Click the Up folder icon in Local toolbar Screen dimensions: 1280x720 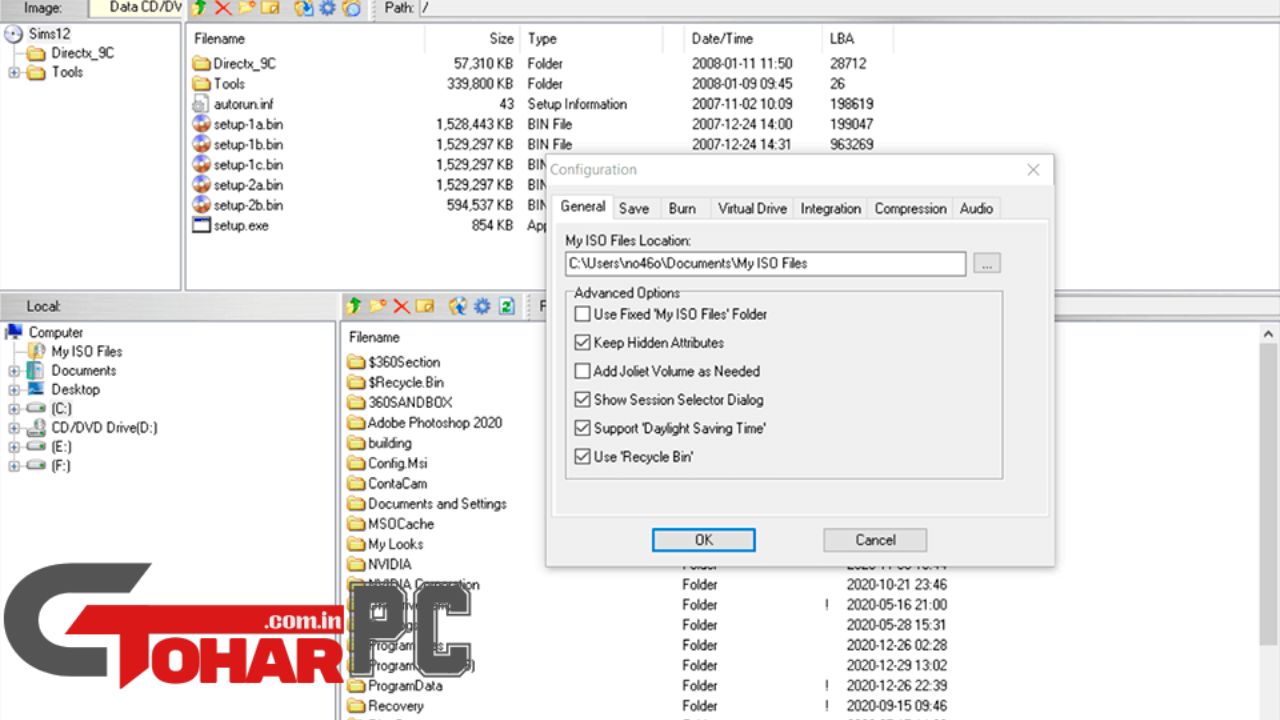(x=353, y=306)
